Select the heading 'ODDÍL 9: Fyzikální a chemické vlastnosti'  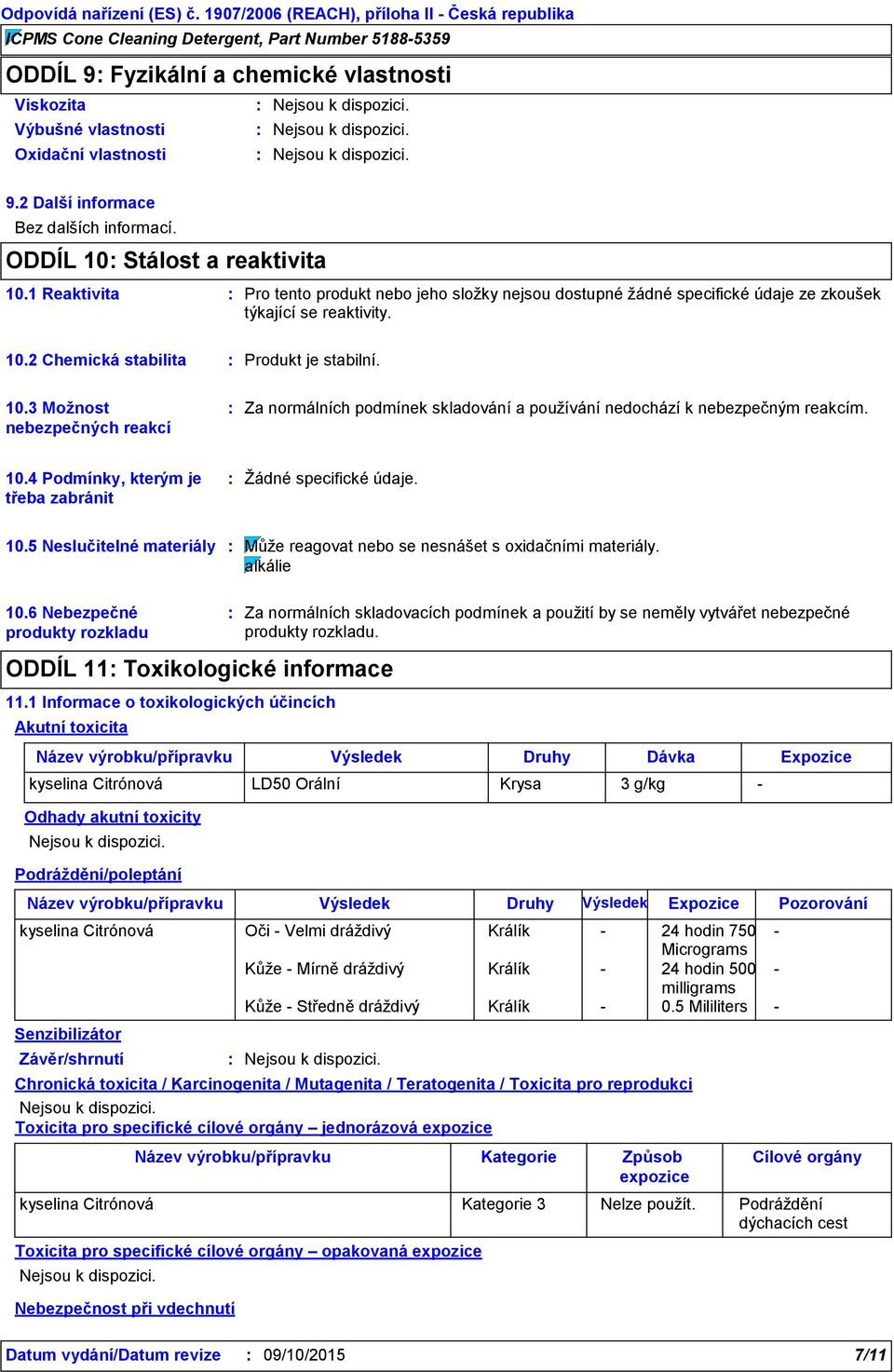(228, 75)
